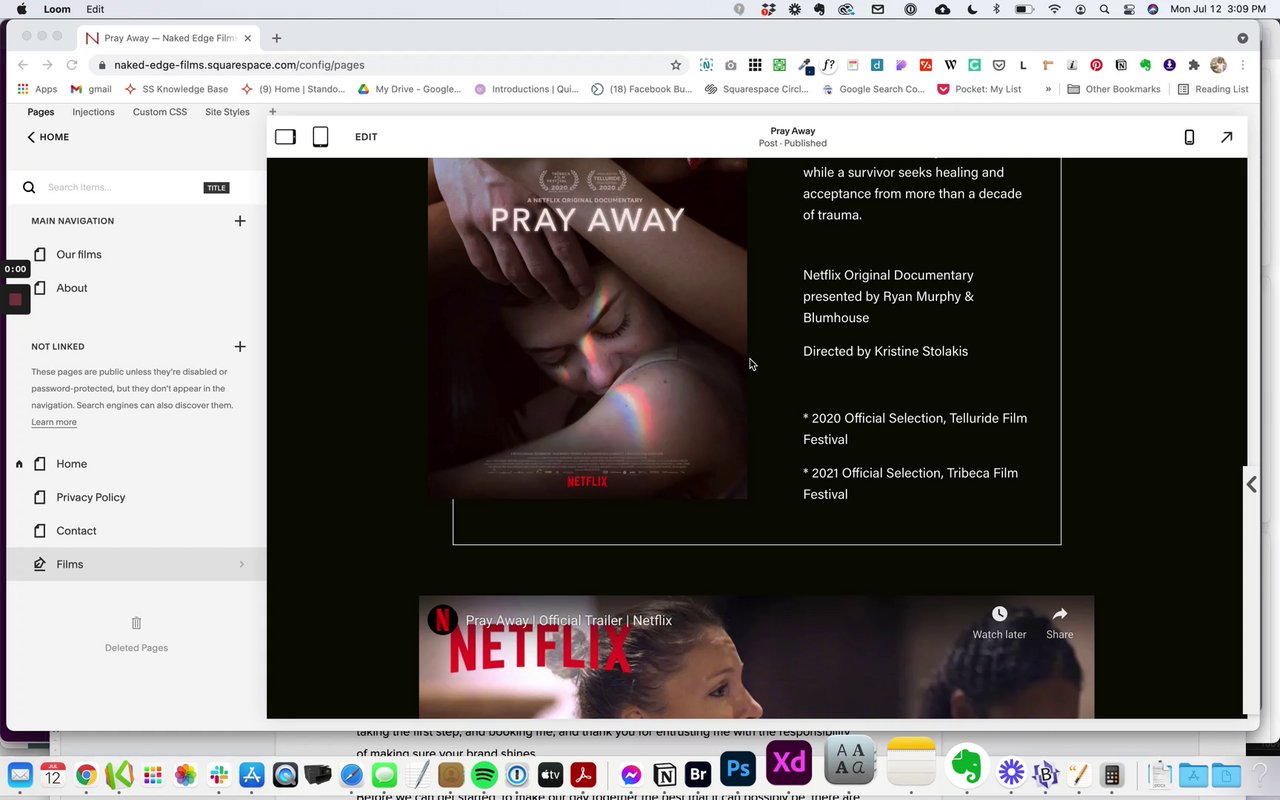Open Notion from the dock
Viewport: 1280px width, 800px height.
pos(664,775)
